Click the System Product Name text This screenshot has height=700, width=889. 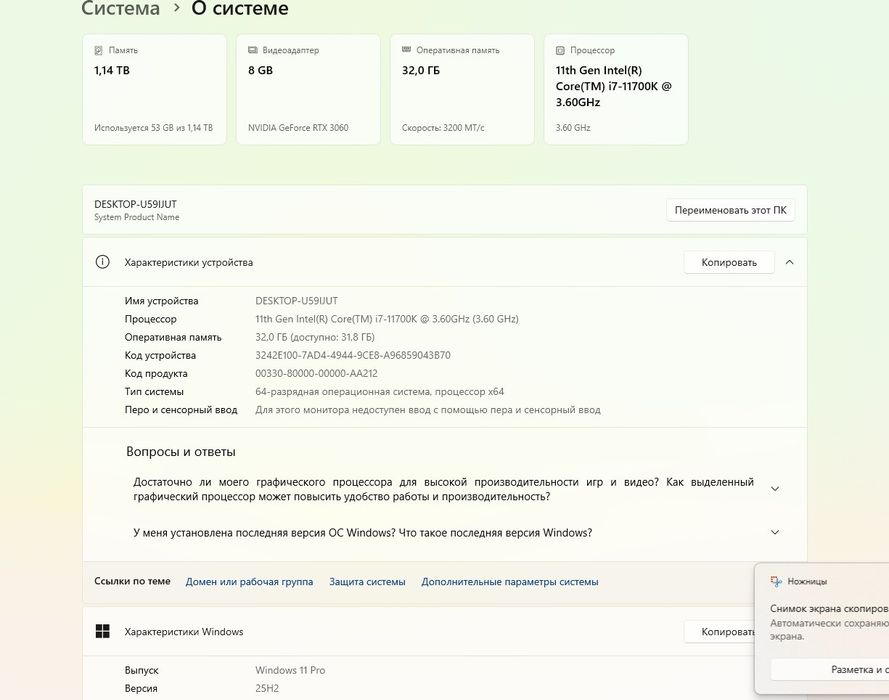[137, 217]
